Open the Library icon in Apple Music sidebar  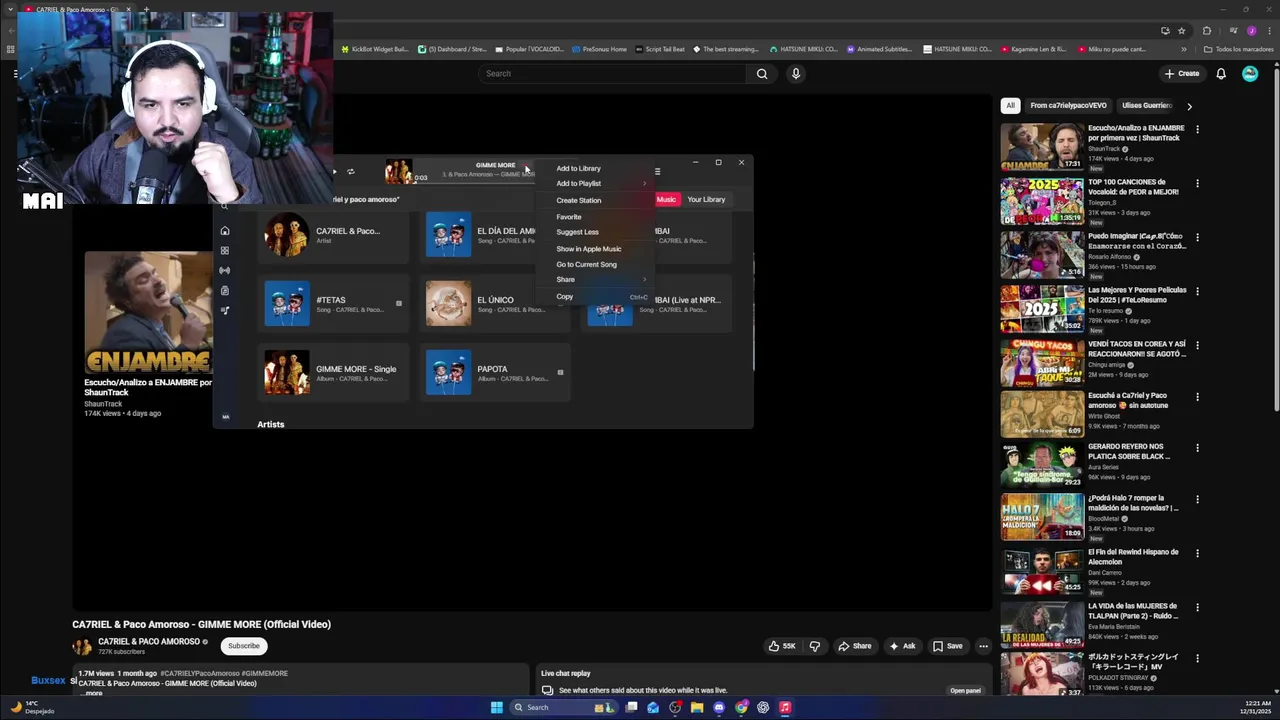[x=225, y=291]
